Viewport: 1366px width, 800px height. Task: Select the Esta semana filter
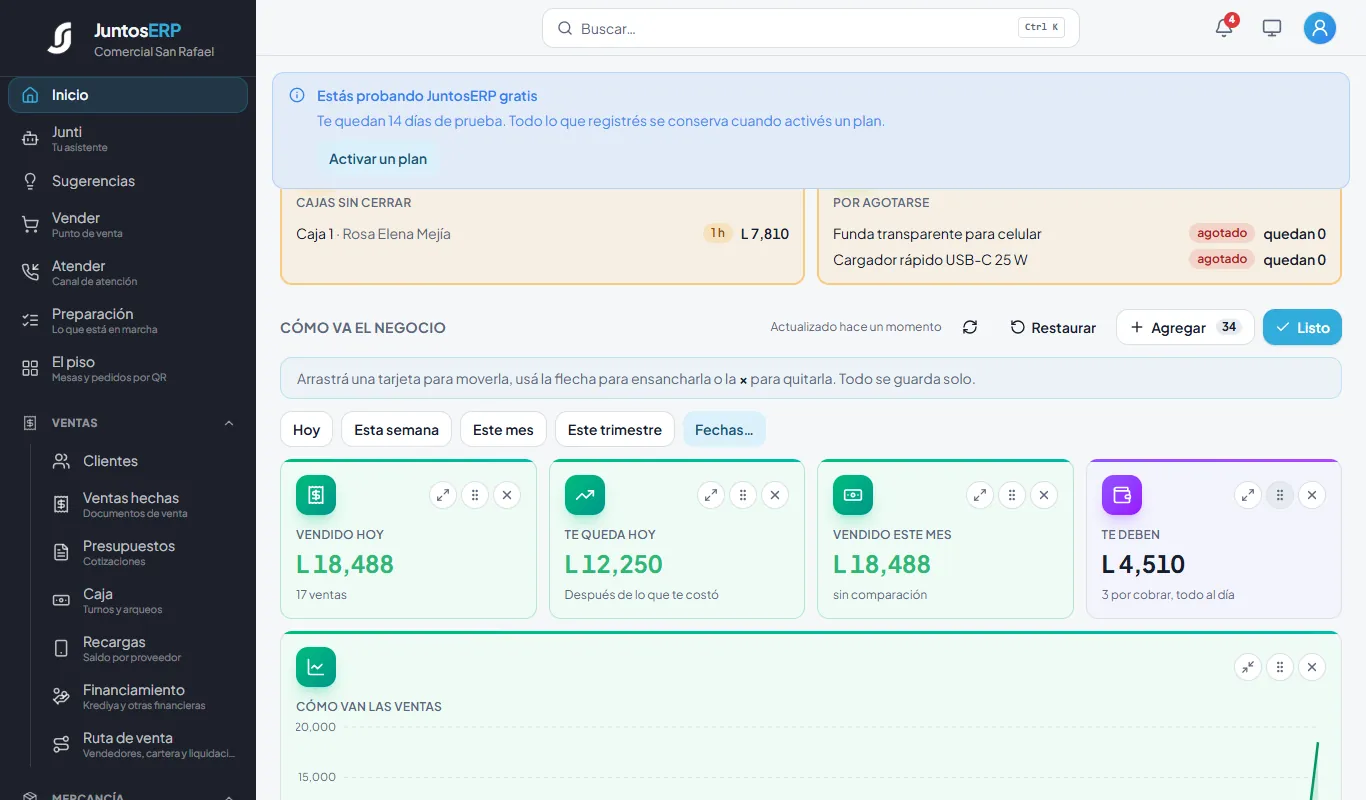(396, 429)
